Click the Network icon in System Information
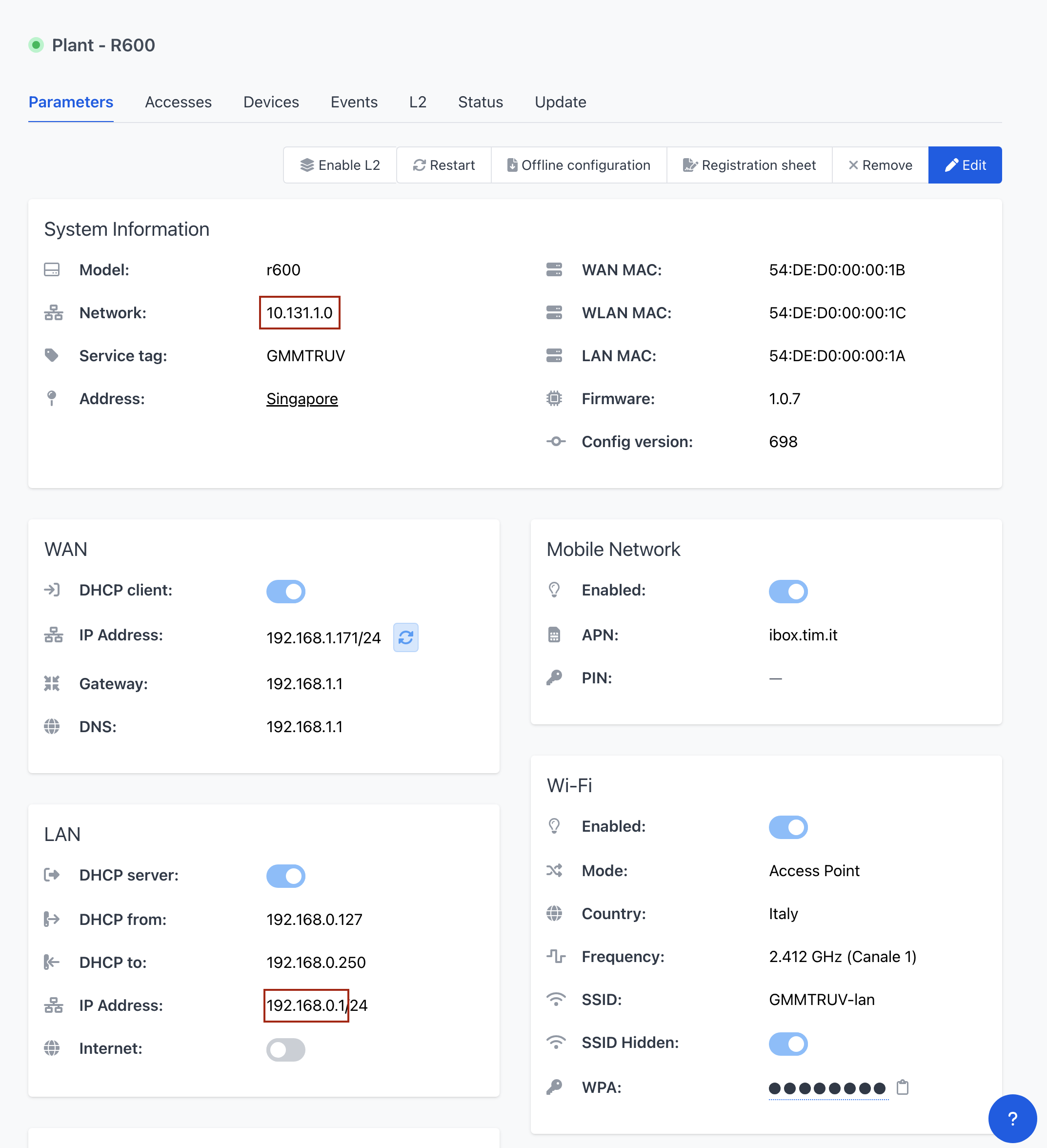This screenshot has width=1047, height=1148. [x=53, y=312]
